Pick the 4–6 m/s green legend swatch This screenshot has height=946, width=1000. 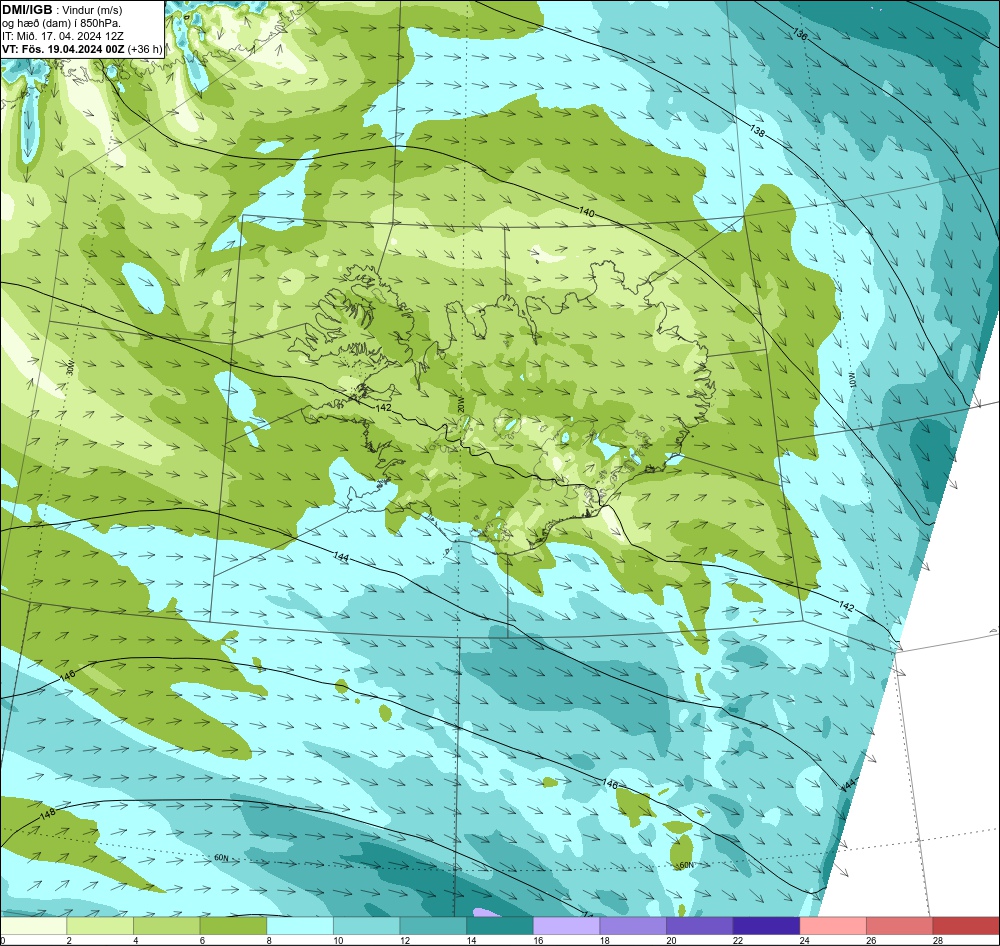[x=166, y=926]
